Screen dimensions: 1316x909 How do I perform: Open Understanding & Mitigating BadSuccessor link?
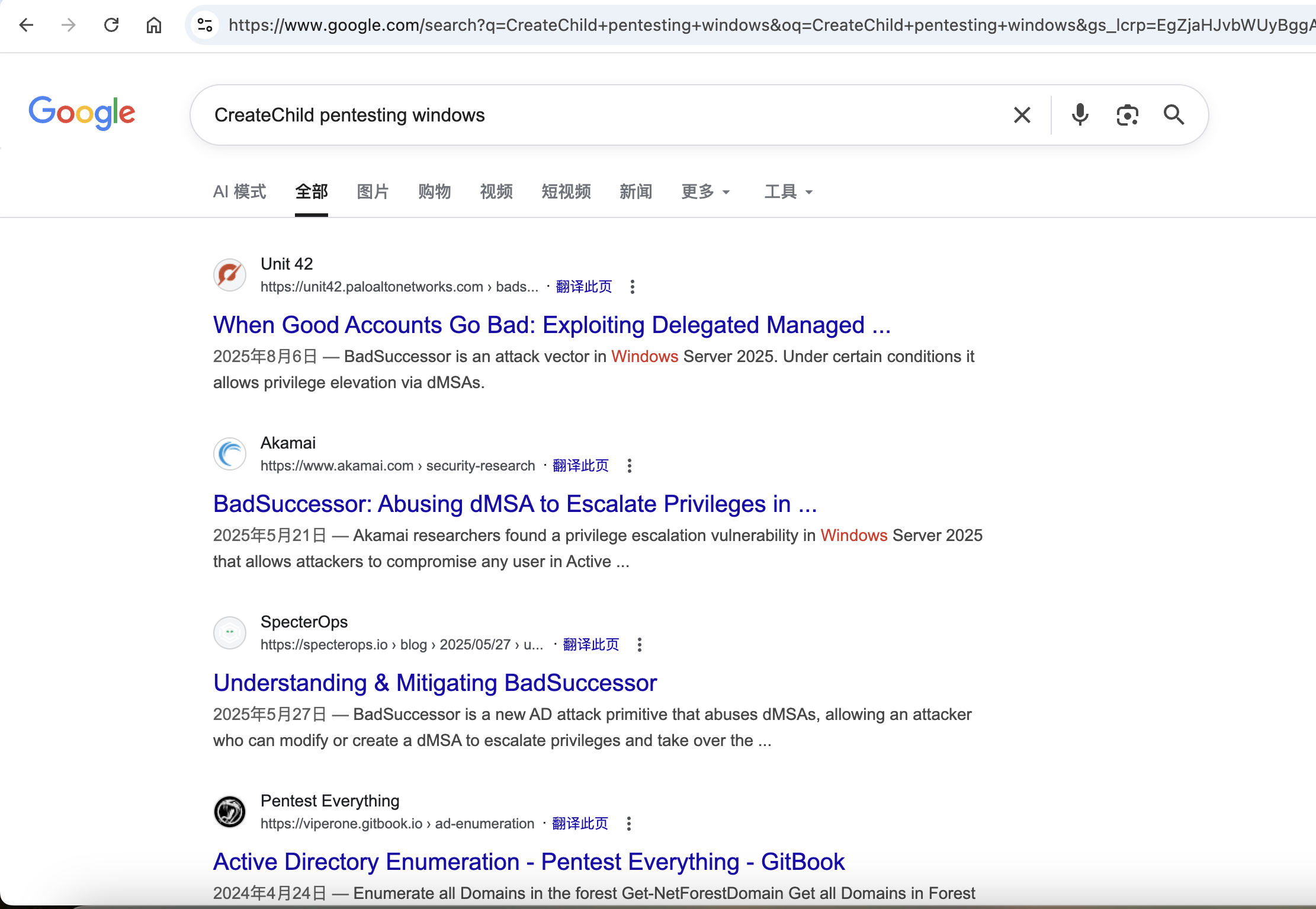point(435,683)
